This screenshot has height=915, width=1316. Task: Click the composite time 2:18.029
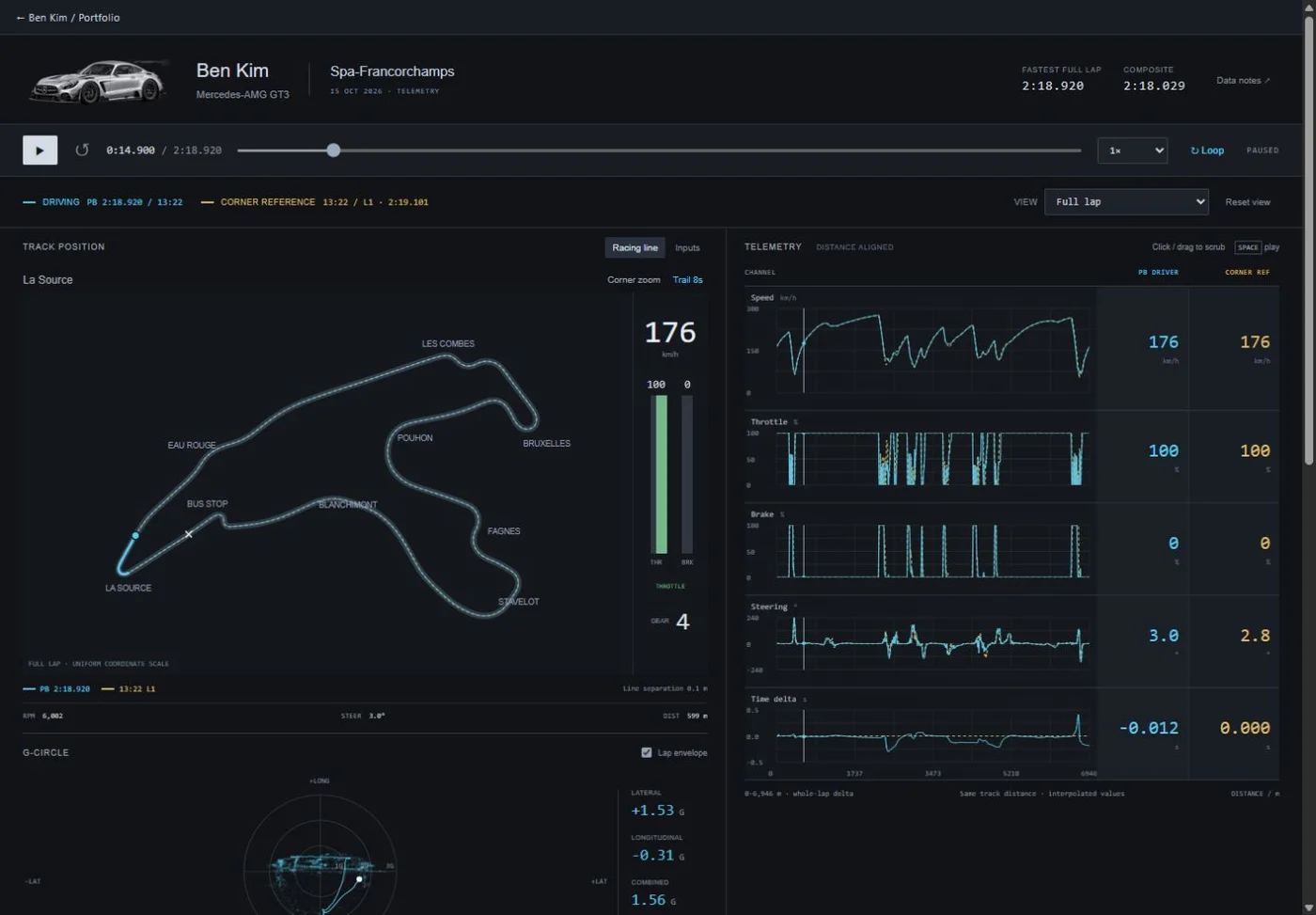1153,86
